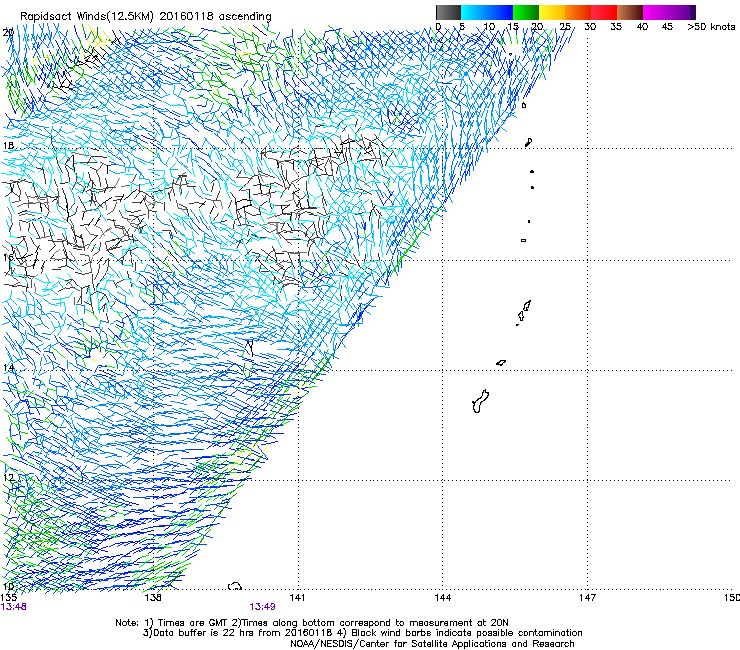Image resolution: width=740 pixels, height=650 pixels.
Task: Click the 138 longitude axis label
Action: click(x=153, y=598)
